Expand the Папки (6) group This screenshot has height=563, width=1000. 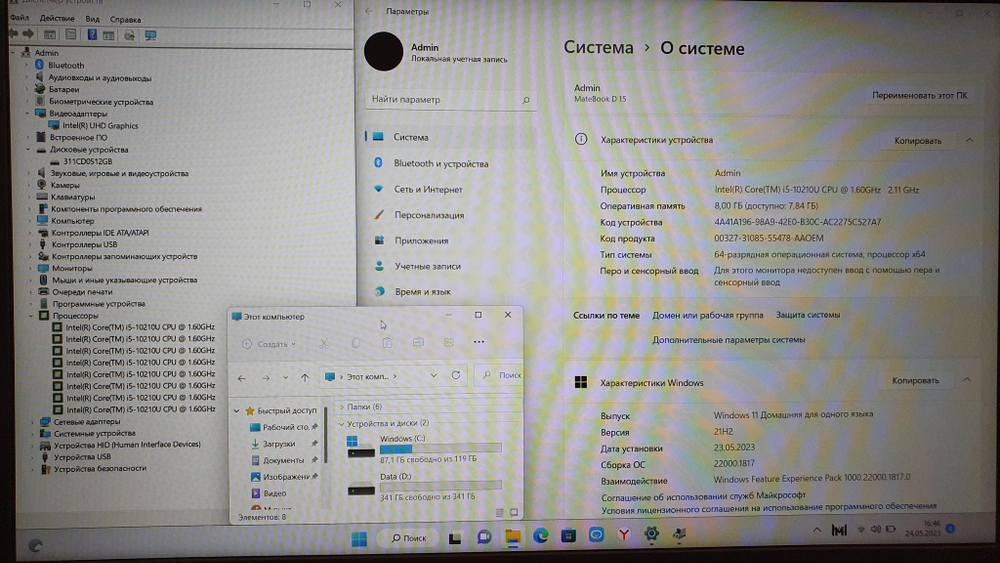pyautogui.click(x=341, y=407)
